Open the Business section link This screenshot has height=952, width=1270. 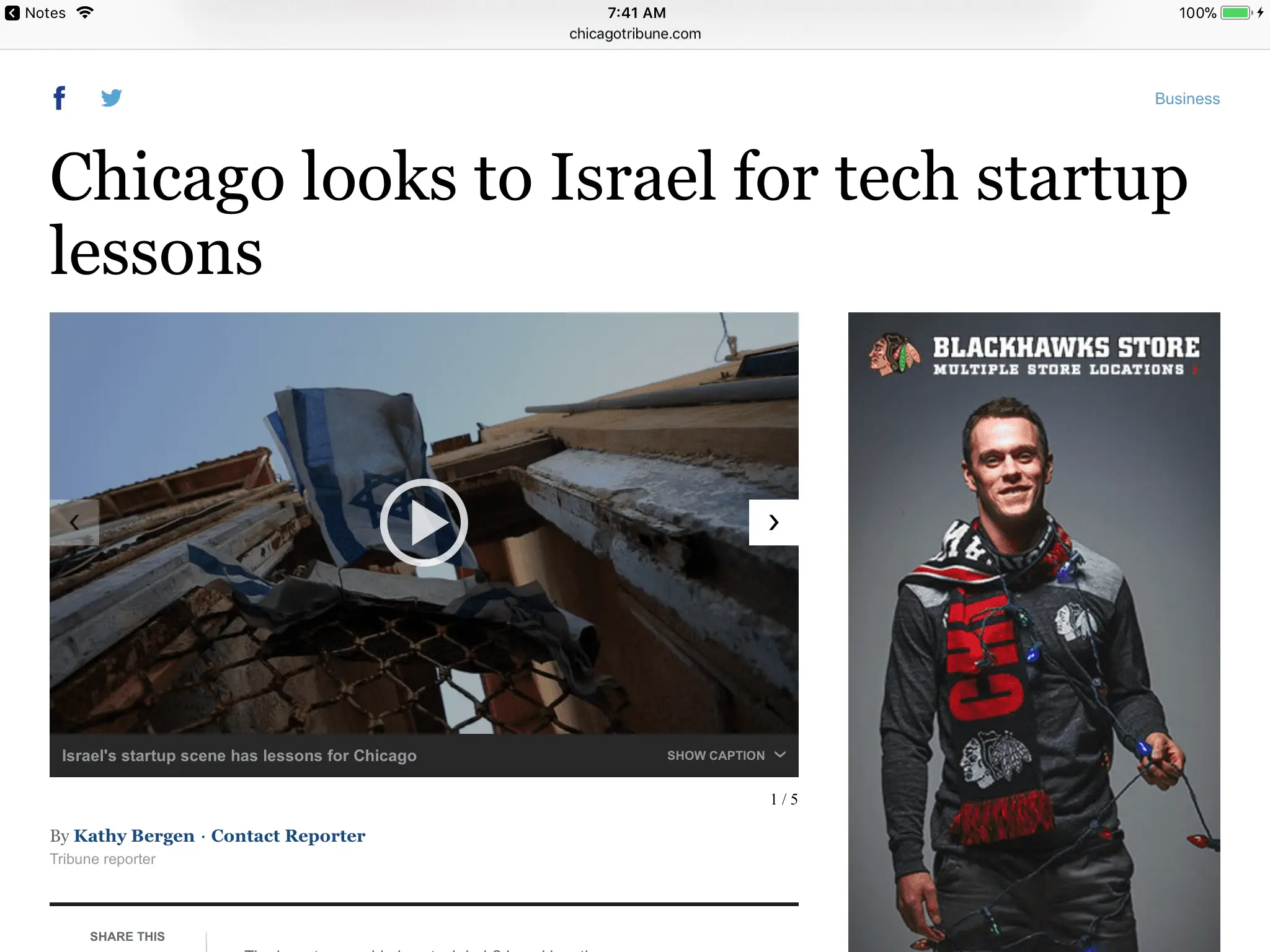click(1187, 99)
